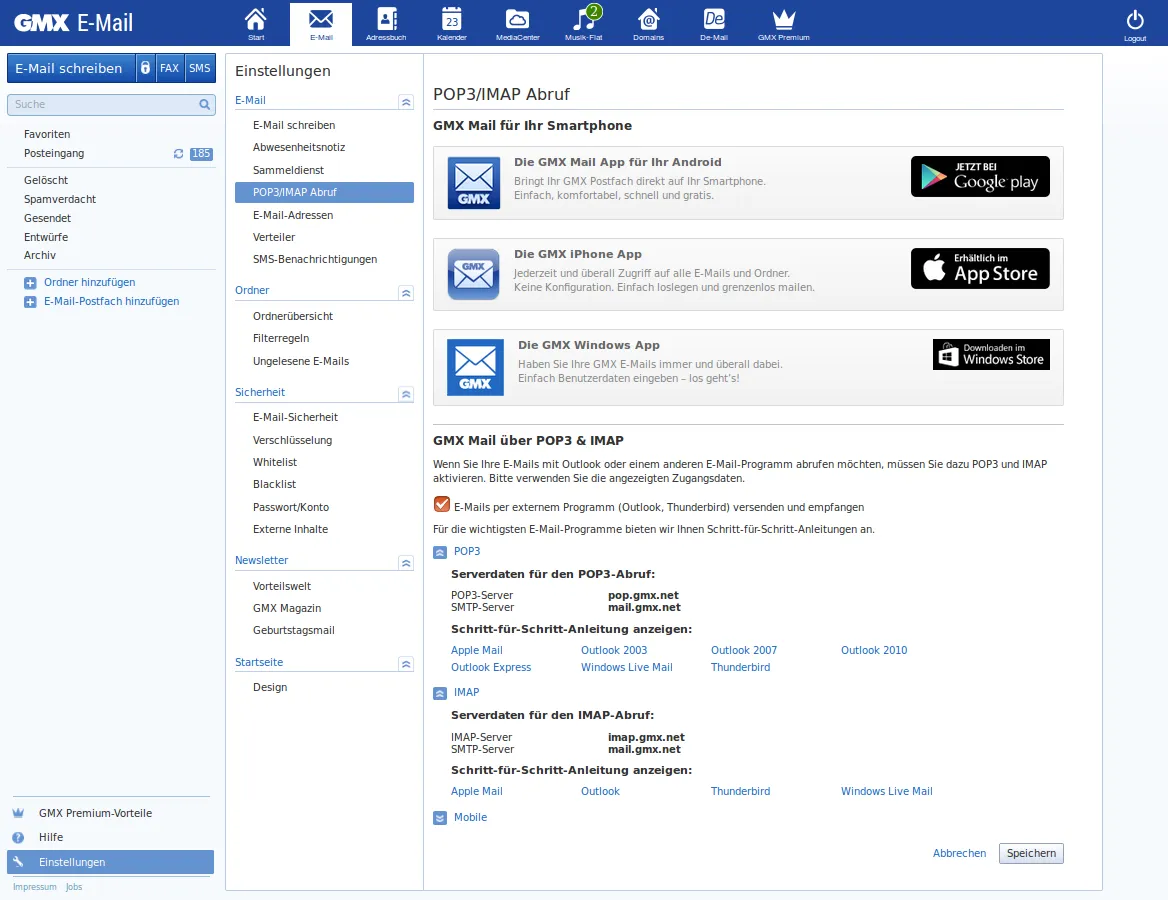Click the lock icon beside E-Mail schreiben

coord(145,68)
